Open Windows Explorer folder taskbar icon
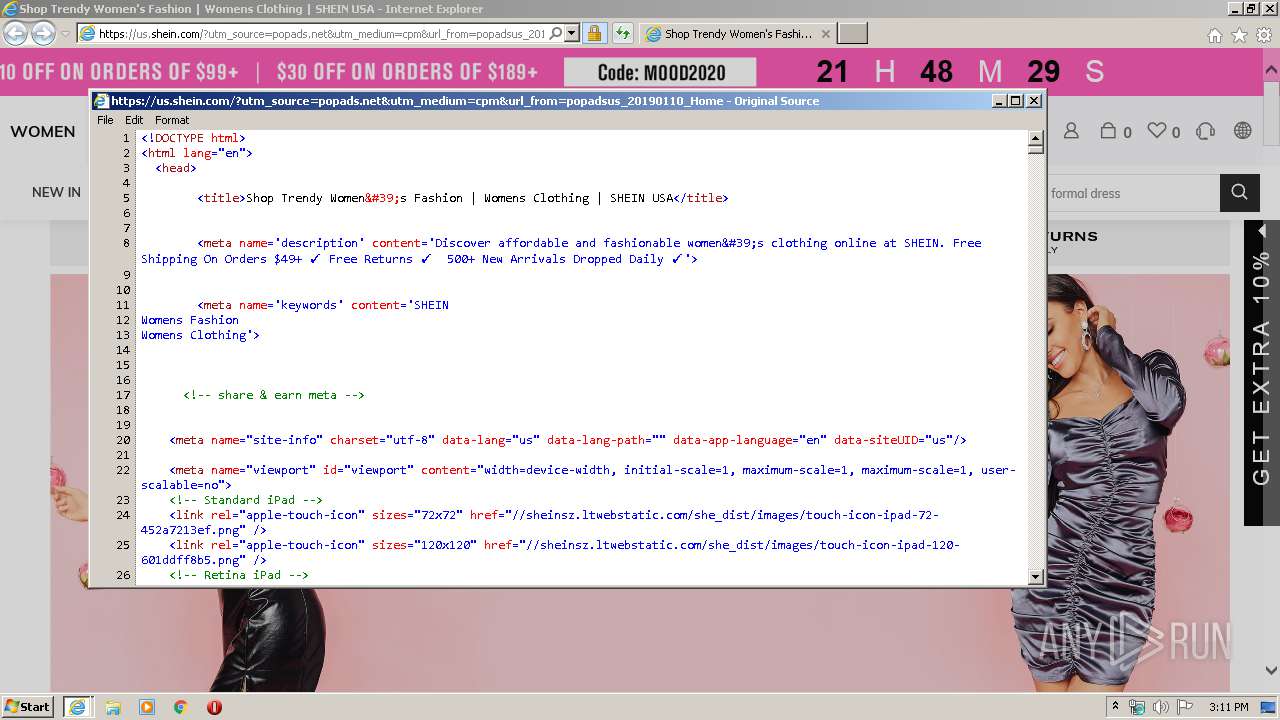Image resolution: width=1280 pixels, height=720 pixels. 113,707
